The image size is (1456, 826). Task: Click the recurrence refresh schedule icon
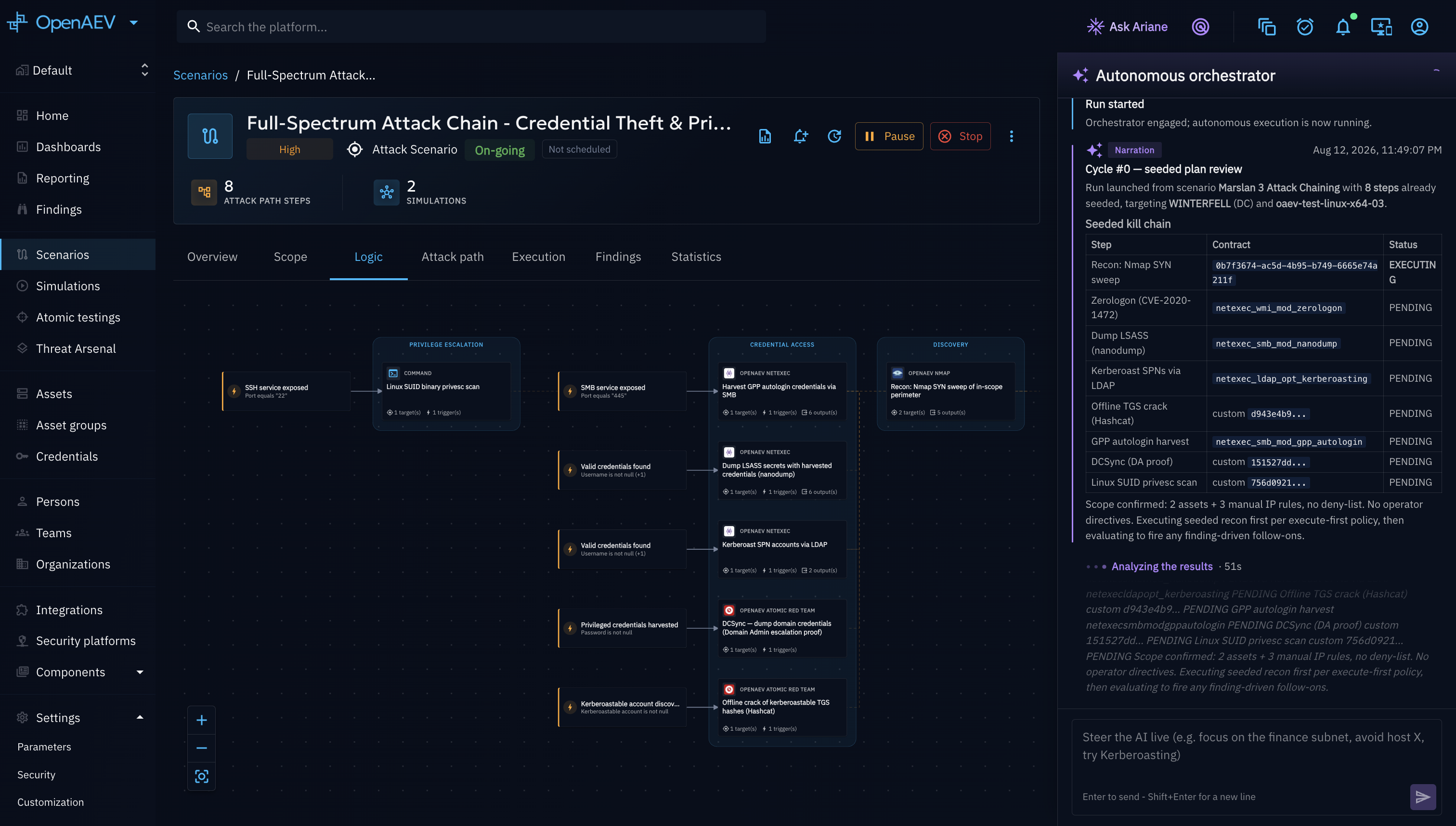click(x=834, y=136)
